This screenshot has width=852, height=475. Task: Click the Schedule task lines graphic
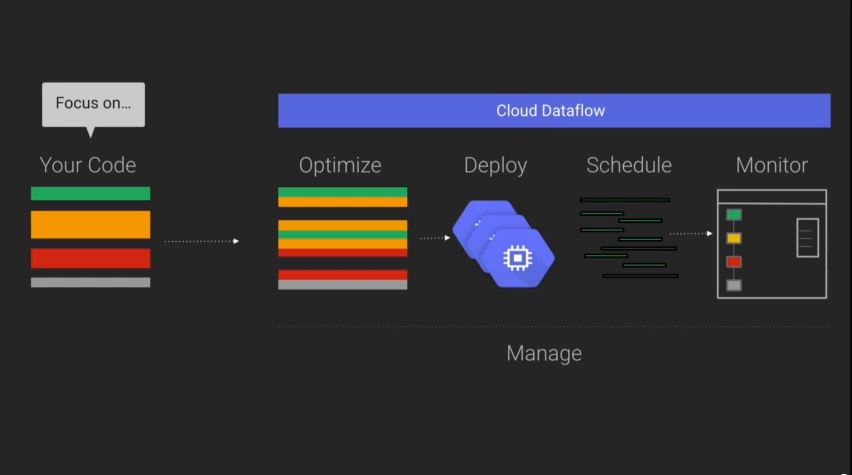(628, 237)
